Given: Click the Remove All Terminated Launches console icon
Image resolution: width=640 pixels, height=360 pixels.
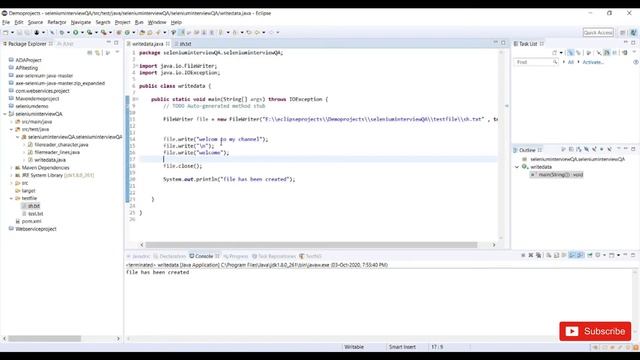Looking at the screenshot, I should click(x=539, y=255).
